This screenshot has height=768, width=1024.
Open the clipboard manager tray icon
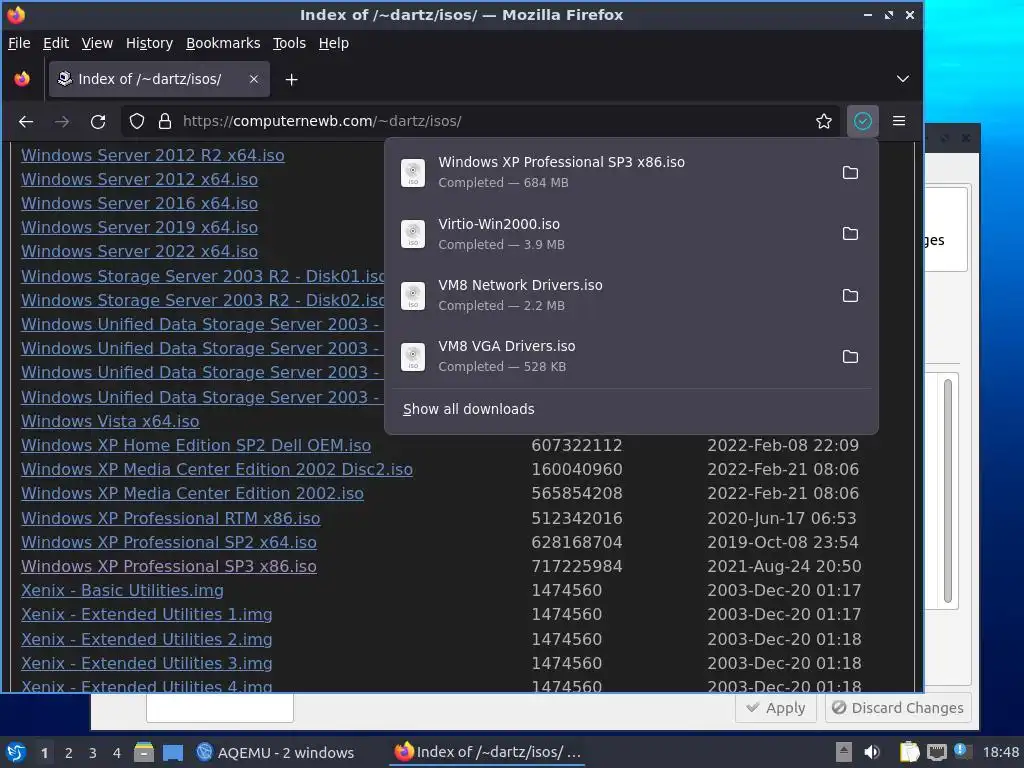(909, 752)
